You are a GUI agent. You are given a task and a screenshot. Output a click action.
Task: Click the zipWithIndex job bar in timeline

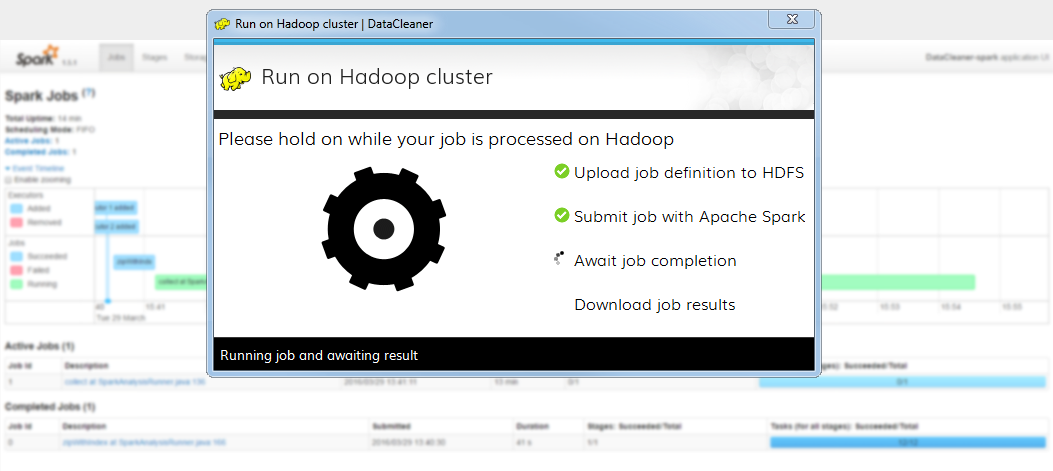(134, 262)
